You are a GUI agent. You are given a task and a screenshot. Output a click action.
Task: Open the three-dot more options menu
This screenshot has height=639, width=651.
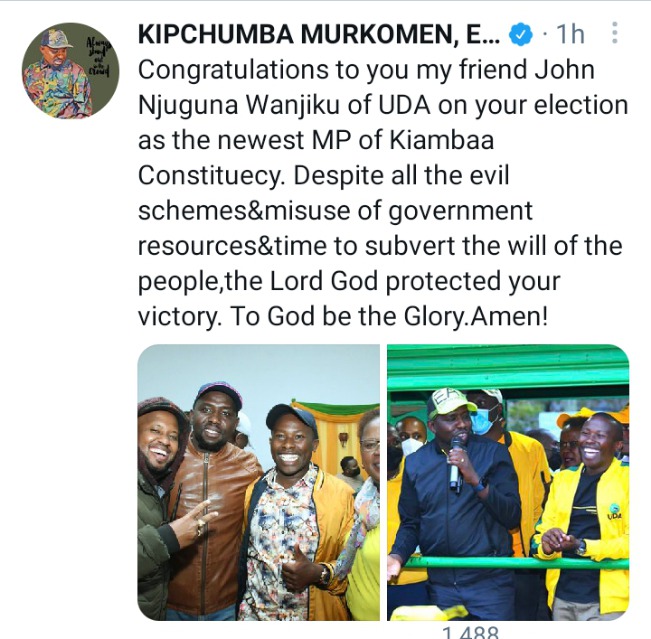615,33
